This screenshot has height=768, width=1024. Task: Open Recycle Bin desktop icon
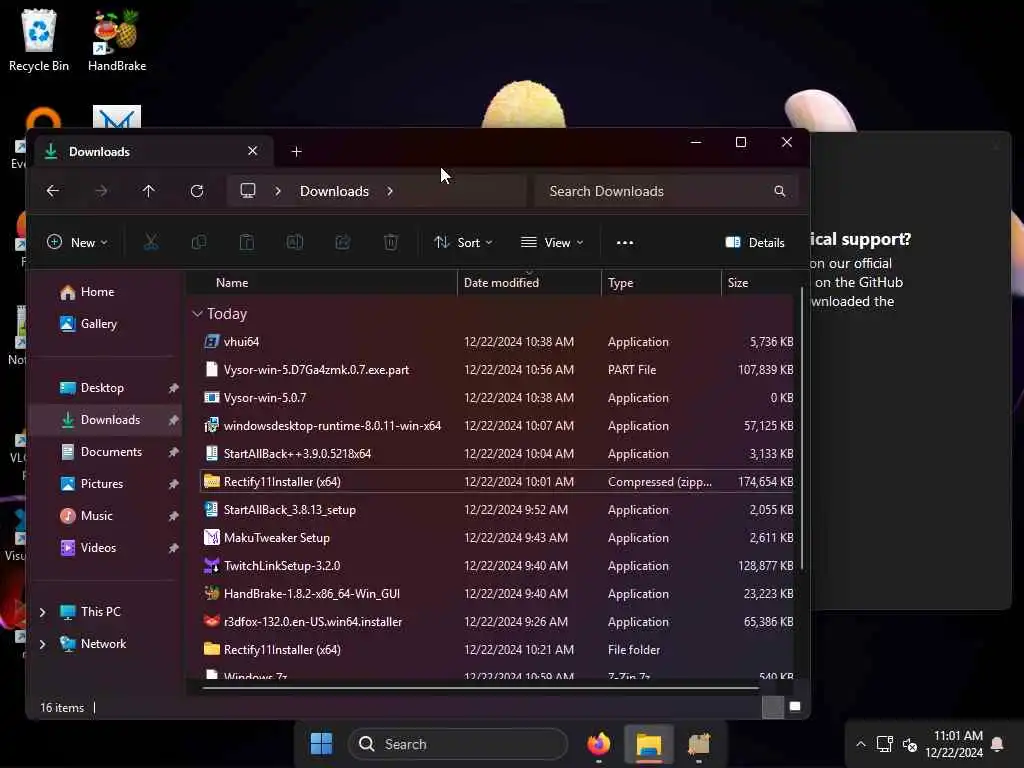(x=39, y=40)
